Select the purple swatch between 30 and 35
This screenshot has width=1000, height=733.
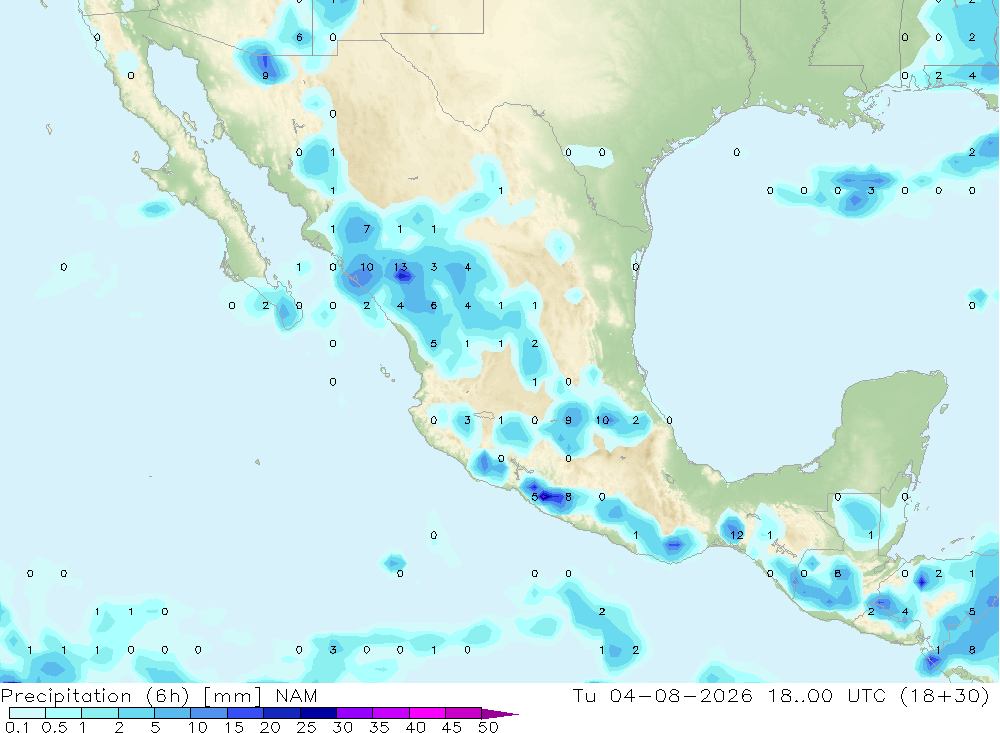[x=355, y=713]
